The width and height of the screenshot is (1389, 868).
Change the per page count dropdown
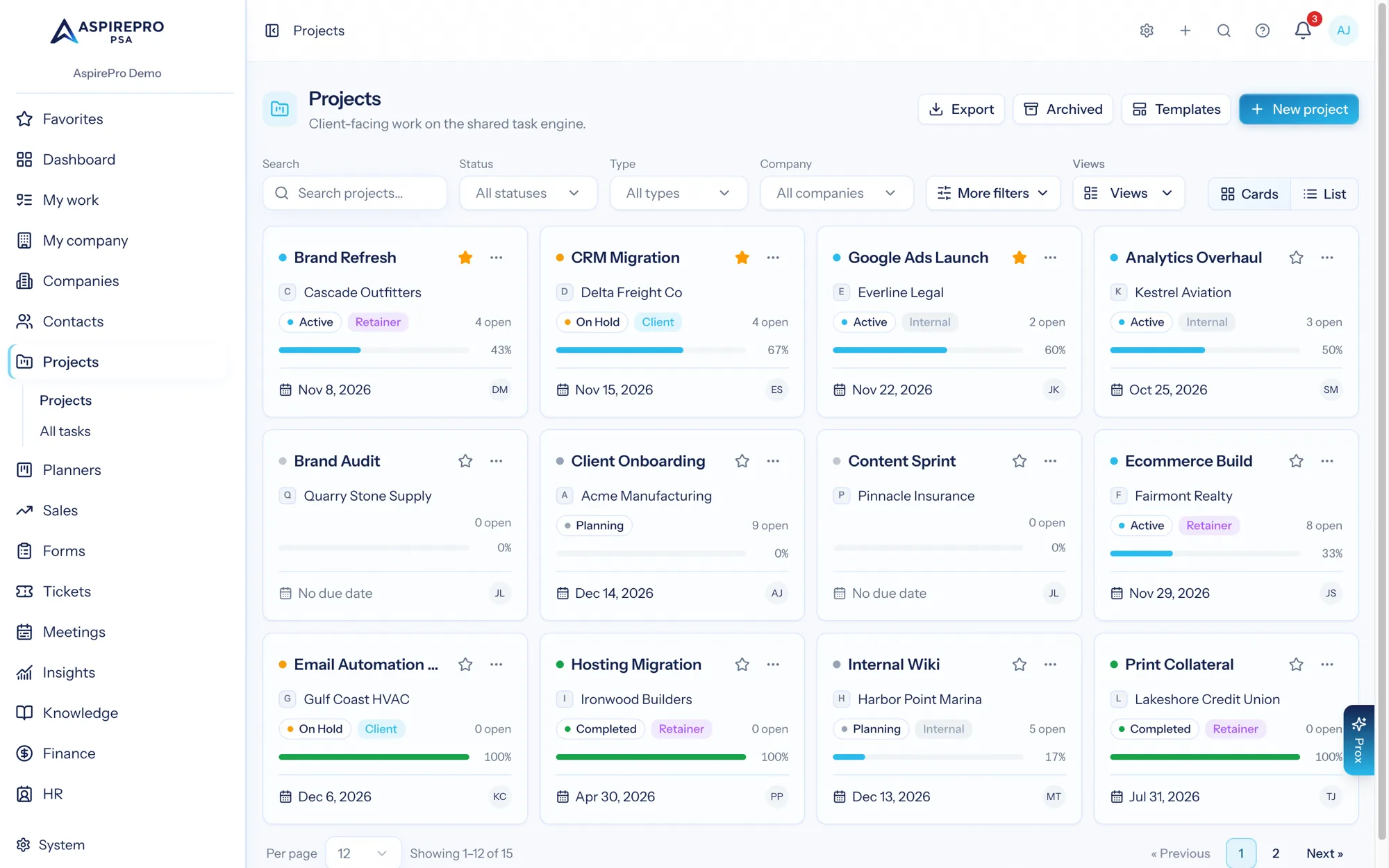pos(363,853)
